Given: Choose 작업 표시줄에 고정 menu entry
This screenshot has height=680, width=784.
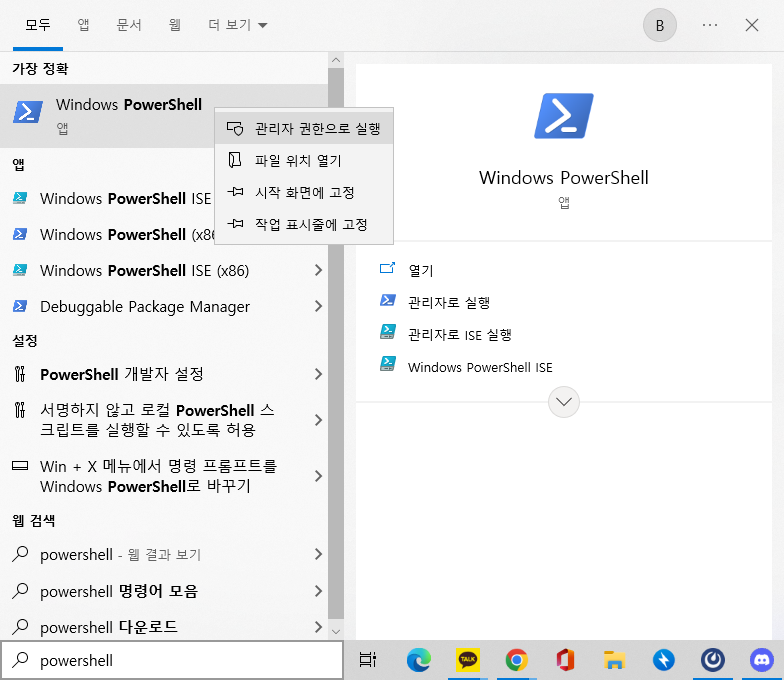Looking at the screenshot, I should [x=304, y=224].
